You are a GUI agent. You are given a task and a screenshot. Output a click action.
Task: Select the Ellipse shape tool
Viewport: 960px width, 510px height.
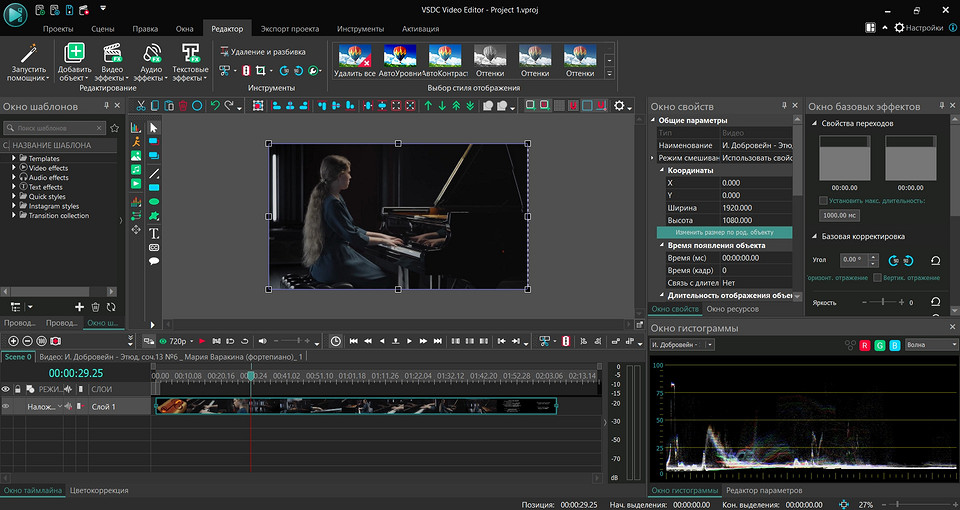pos(154,201)
